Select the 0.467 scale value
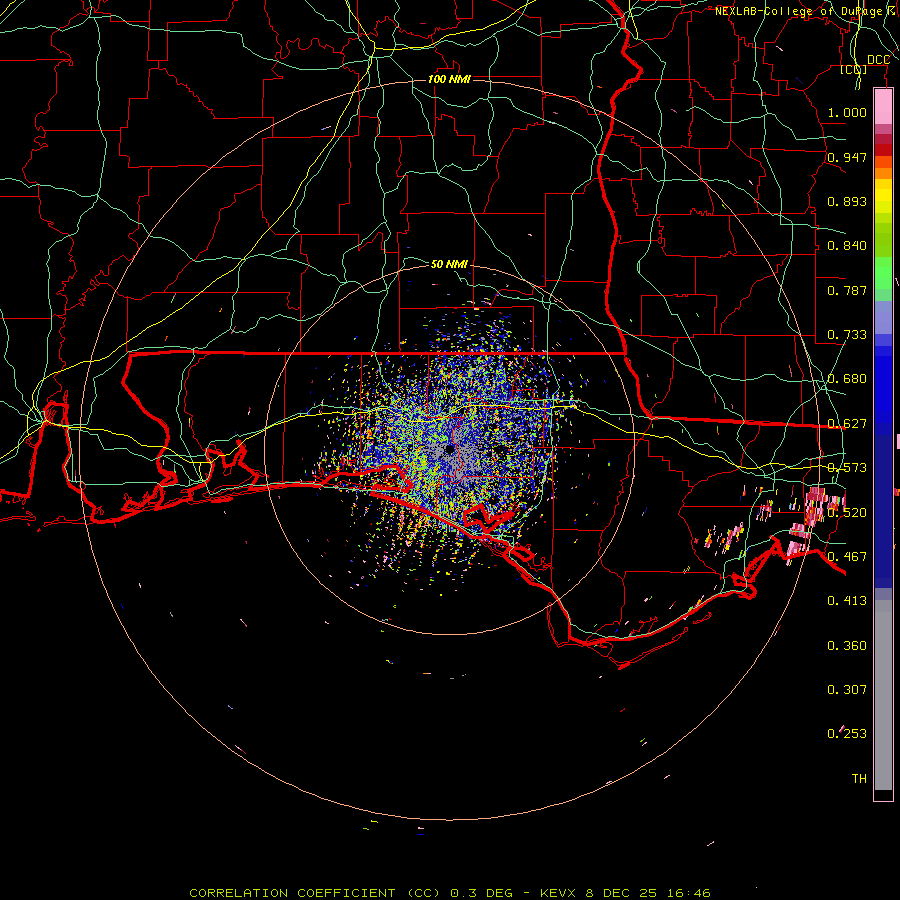The height and width of the screenshot is (900, 900). [847, 557]
